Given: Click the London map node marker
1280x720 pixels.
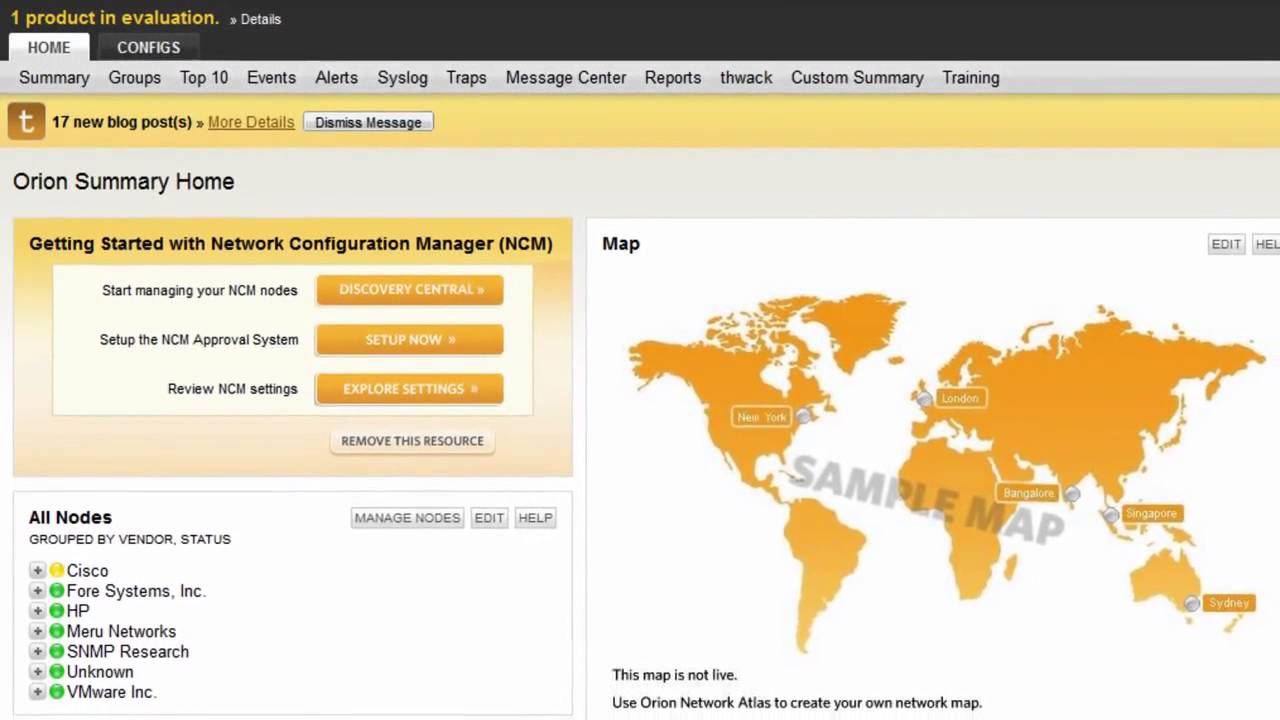Looking at the screenshot, I should [925, 399].
